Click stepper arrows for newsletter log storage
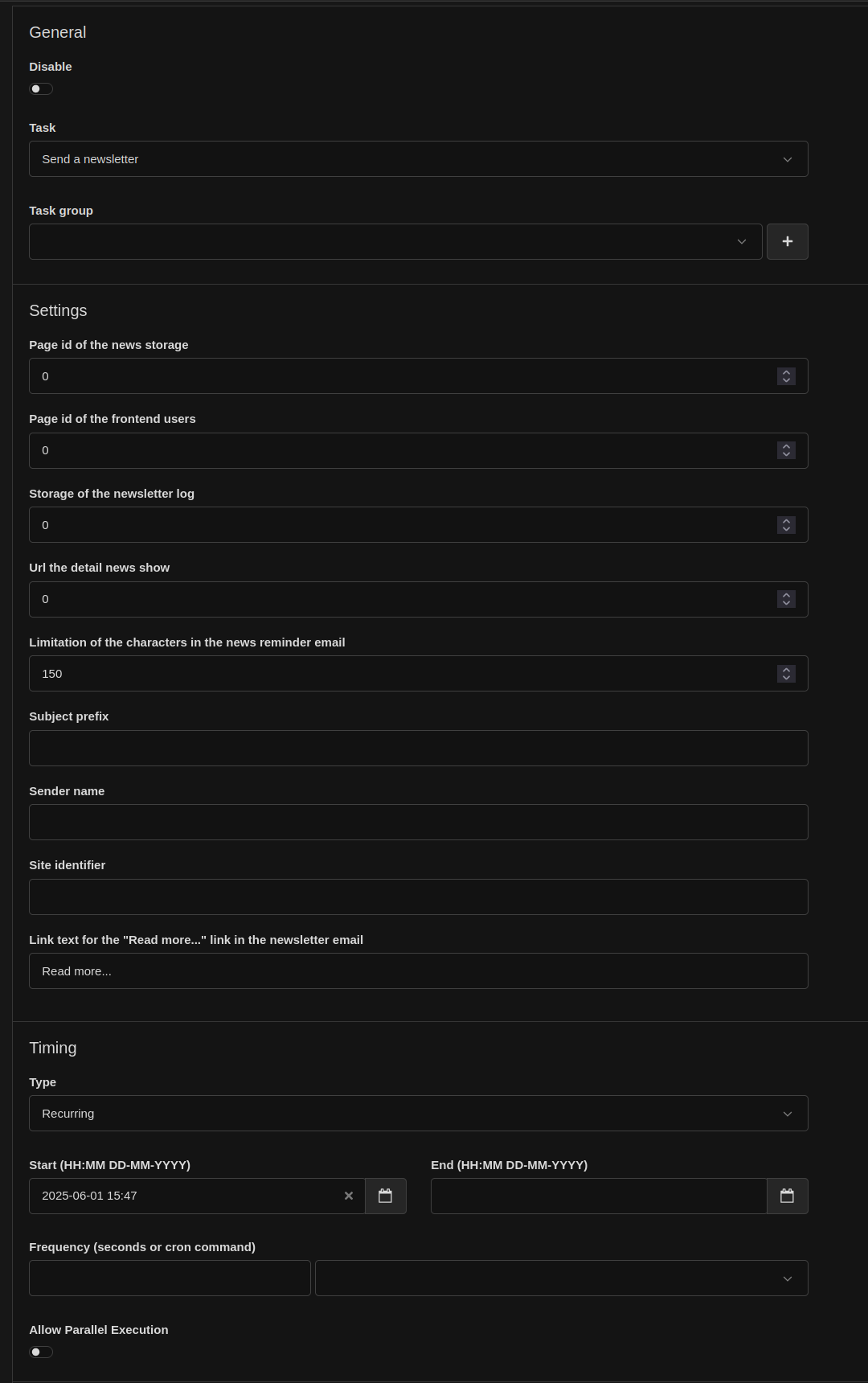This screenshot has width=868, height=1383. (786, 525)
